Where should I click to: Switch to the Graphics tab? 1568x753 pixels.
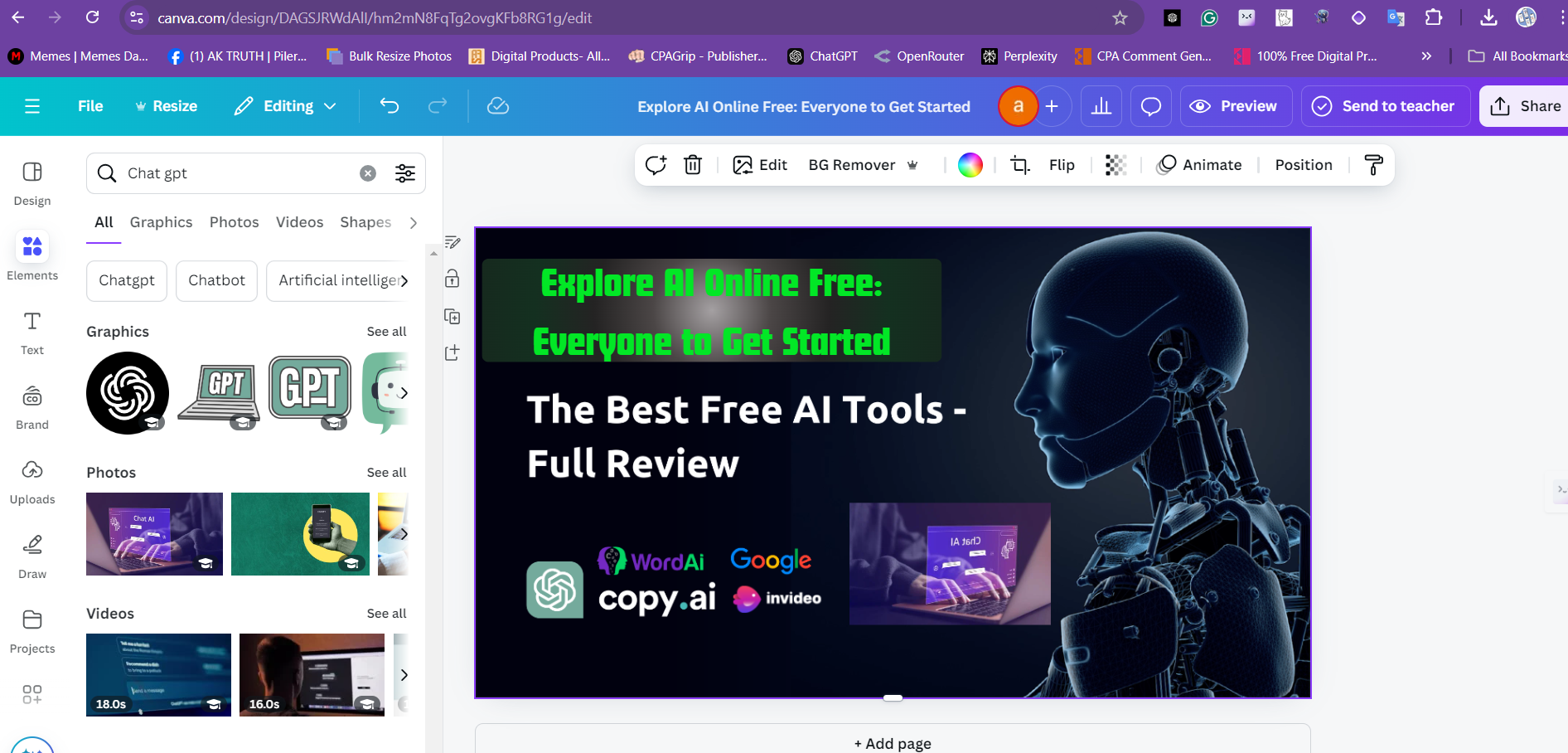161,222
